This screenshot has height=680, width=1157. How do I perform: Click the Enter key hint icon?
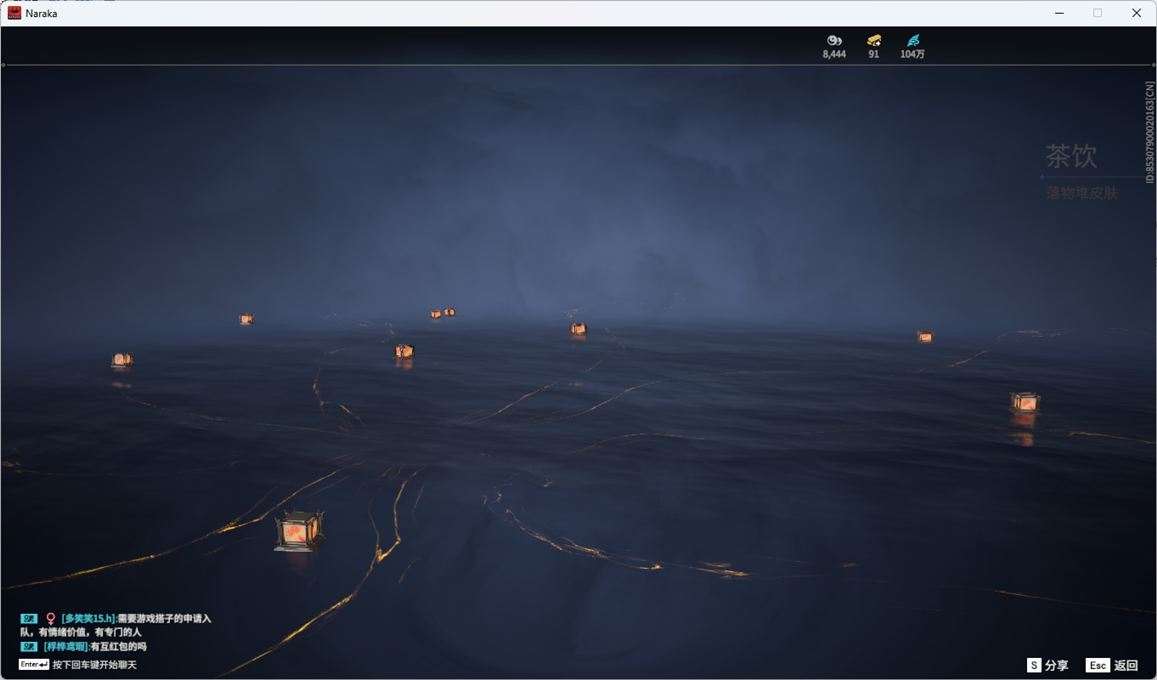33,665
